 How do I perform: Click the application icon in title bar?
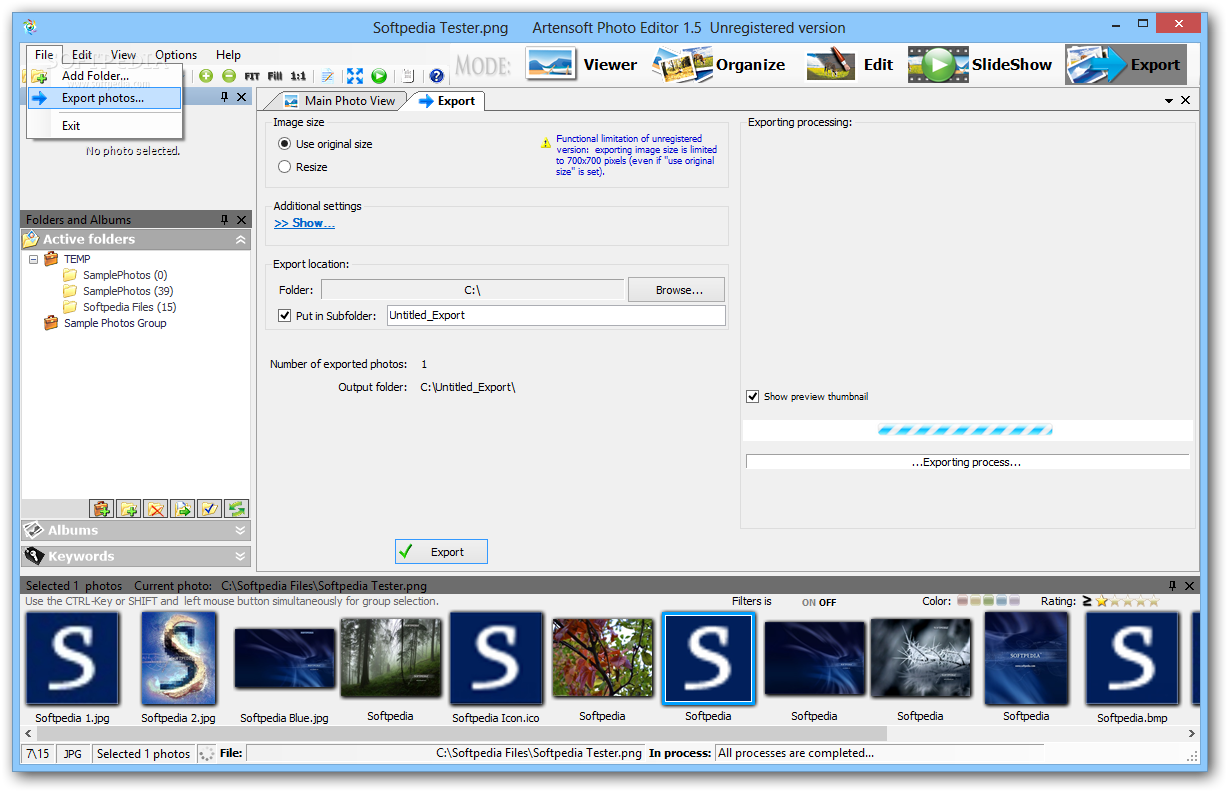30,27
